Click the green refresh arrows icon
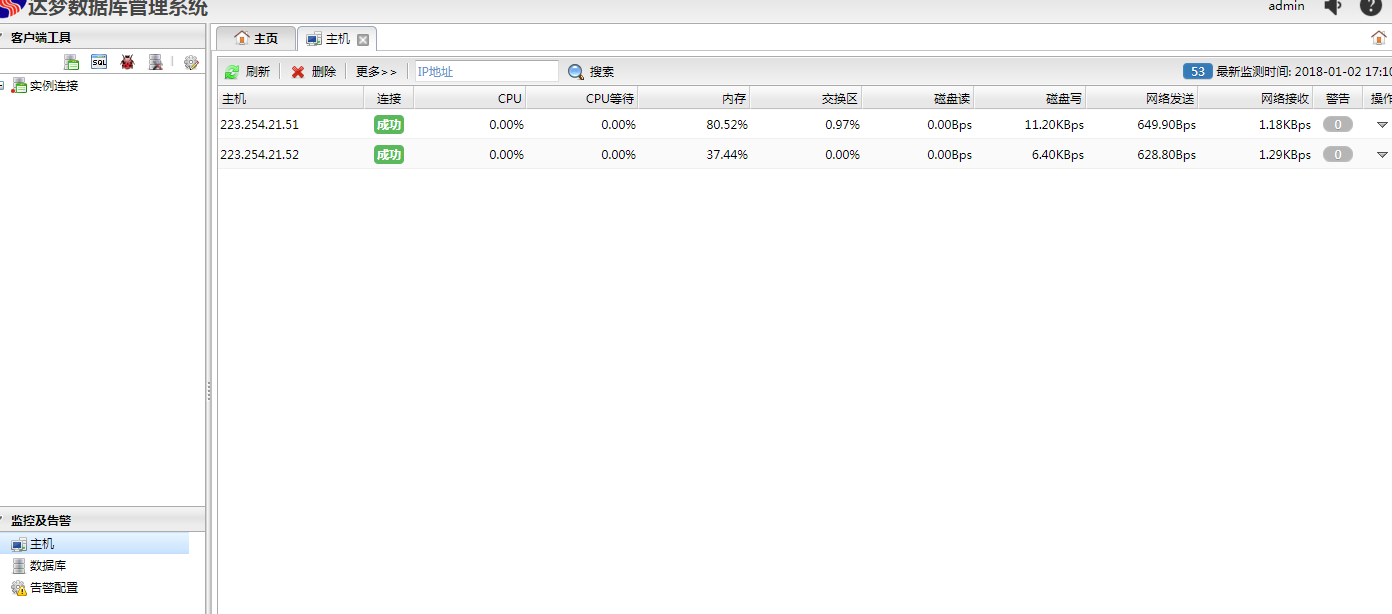The width and height of the screenshot is (1392, 614). [x=232, y=72]
